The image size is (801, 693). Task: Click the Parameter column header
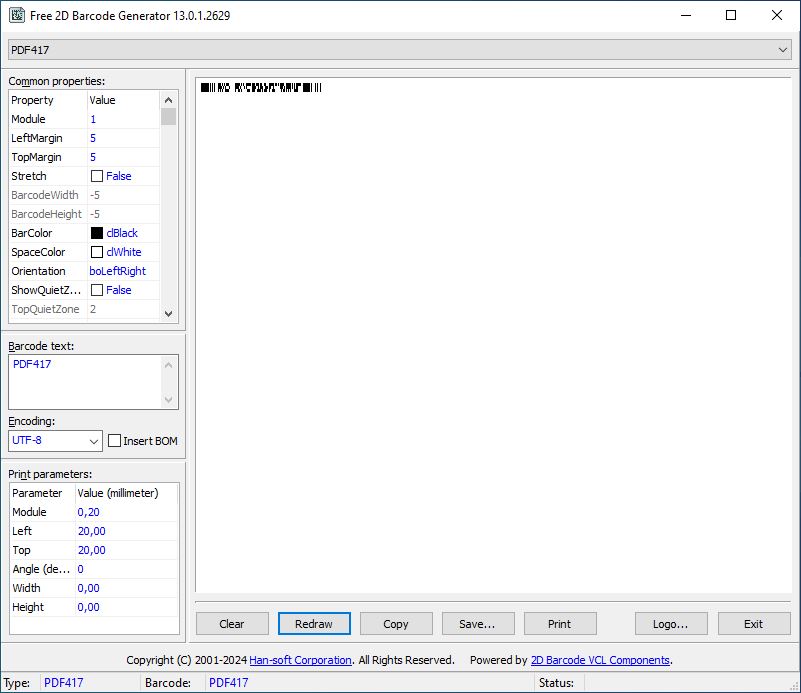click(x=42, y=493)
